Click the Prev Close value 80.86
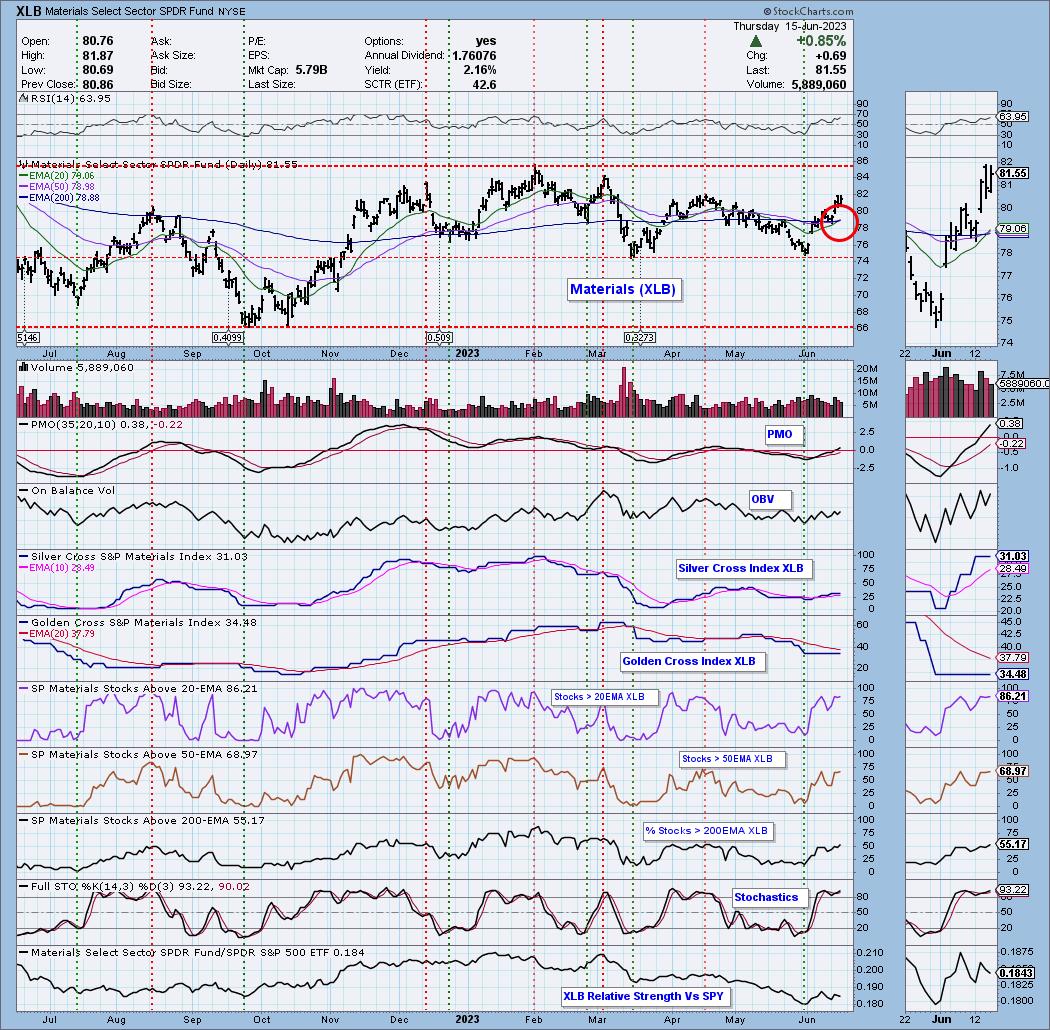This screenshot has height=1030, width=1050. pos(98,84)
